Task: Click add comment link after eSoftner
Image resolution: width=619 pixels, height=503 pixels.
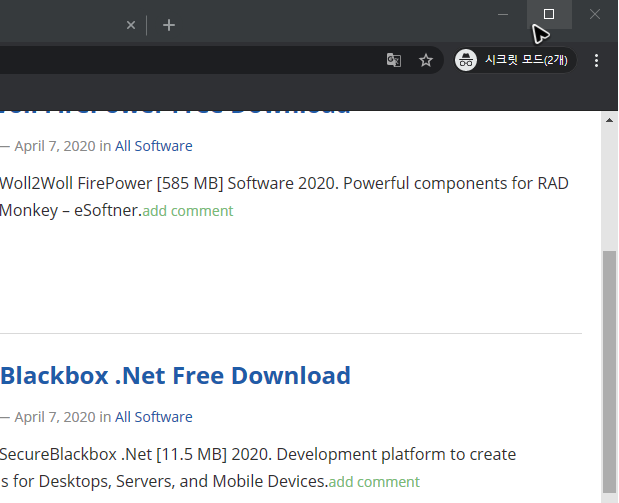Action: coord(188,211)
